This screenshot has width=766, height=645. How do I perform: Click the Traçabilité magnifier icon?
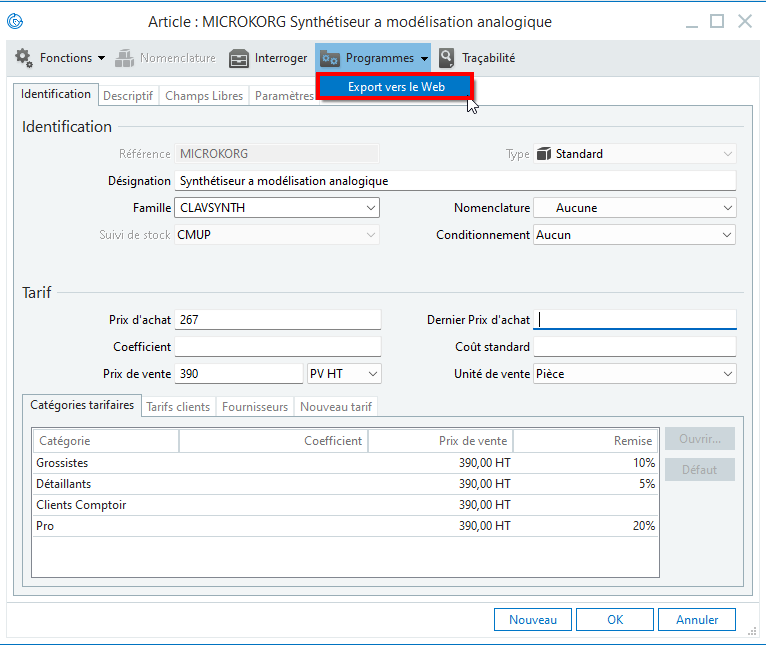click(447, 58)
